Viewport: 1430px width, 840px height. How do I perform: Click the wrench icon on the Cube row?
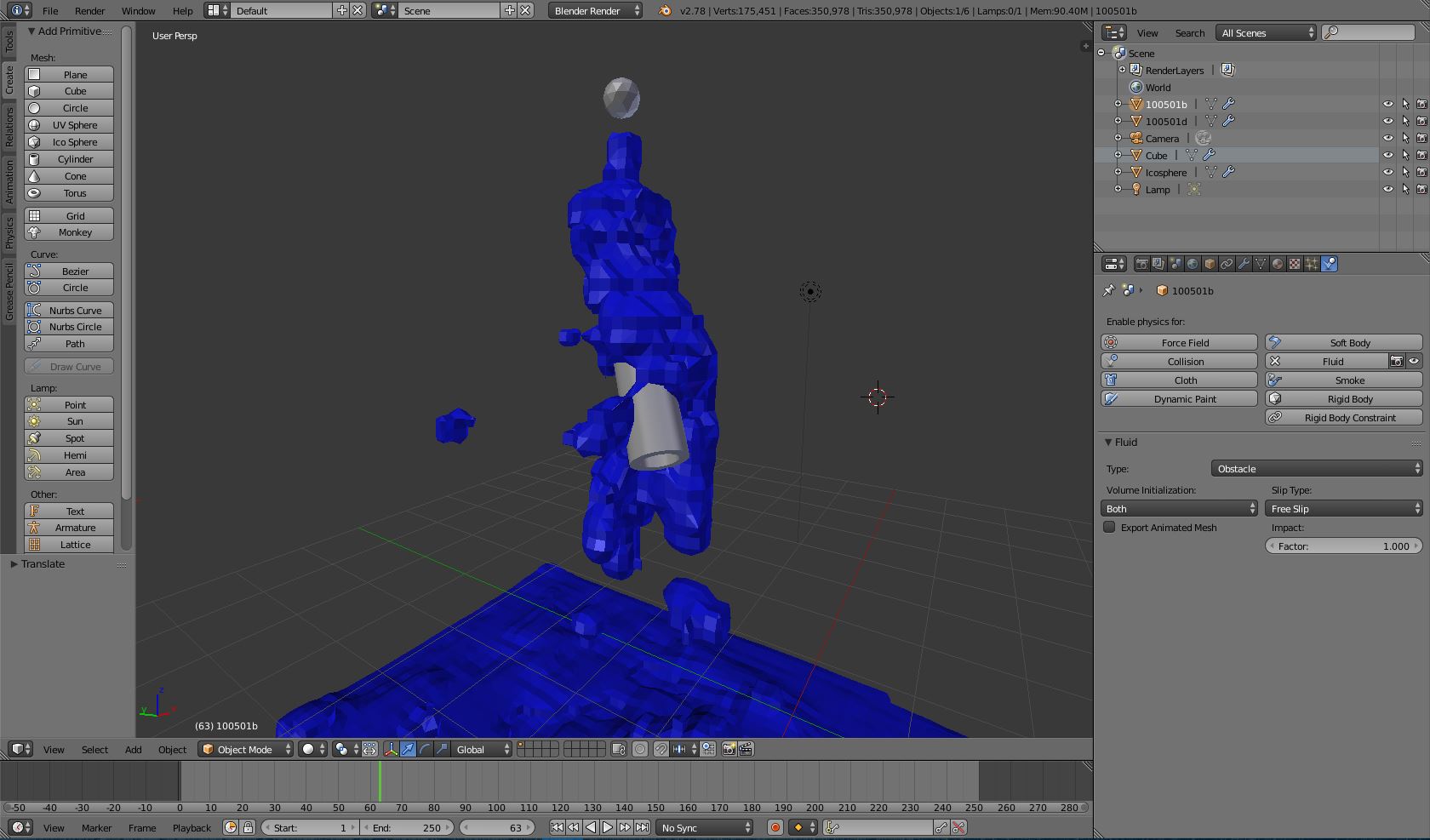coord(1209,155)
